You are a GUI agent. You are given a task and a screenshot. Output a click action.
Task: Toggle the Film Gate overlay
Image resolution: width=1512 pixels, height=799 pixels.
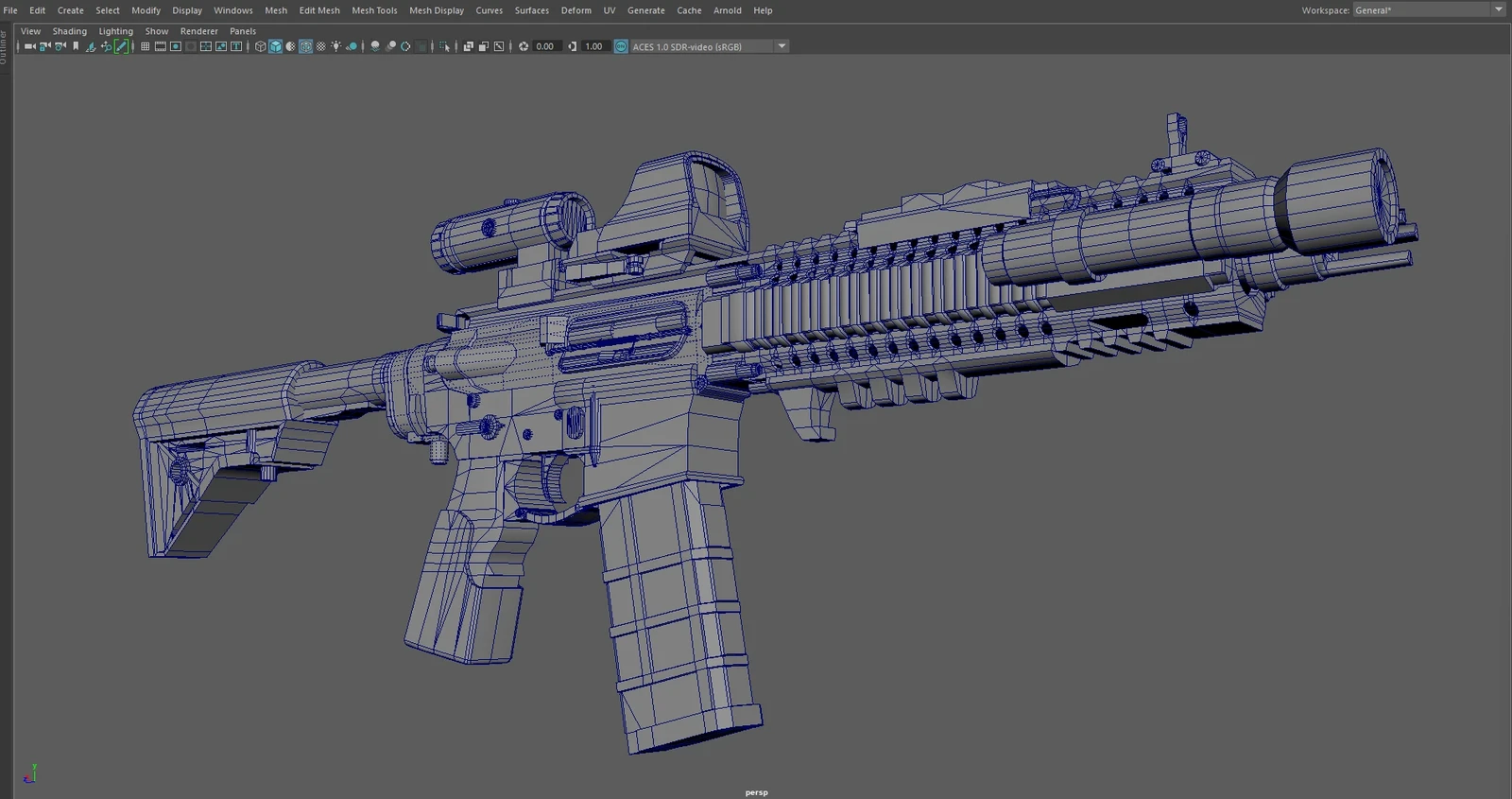(x=161, y=46)
